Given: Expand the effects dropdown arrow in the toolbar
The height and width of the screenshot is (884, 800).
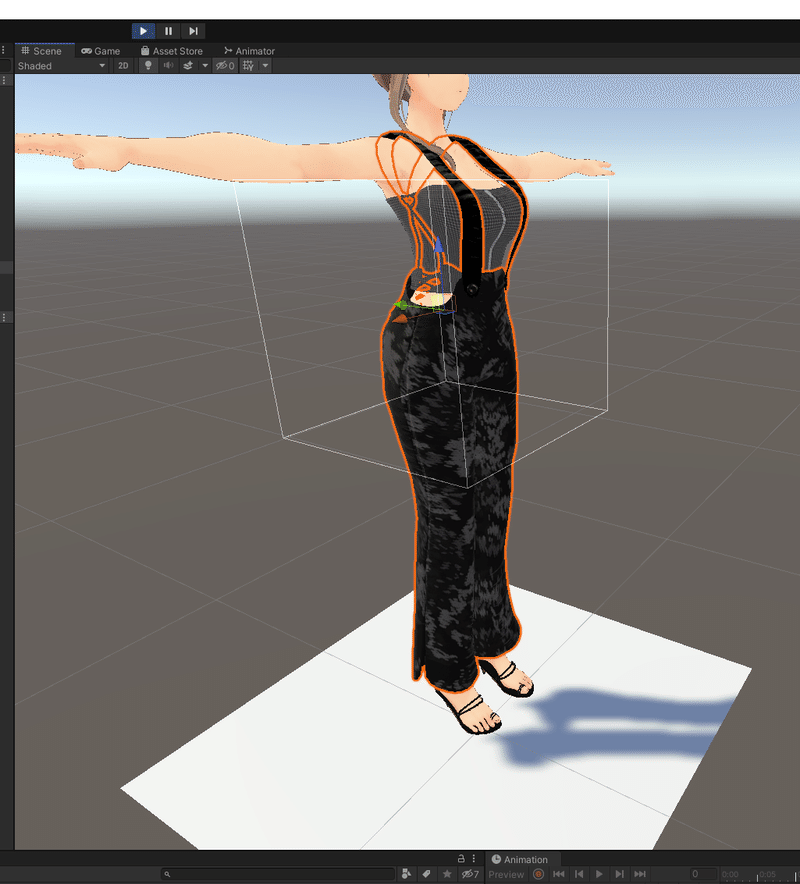Looking at the screenshot, I should coord(204,66).
